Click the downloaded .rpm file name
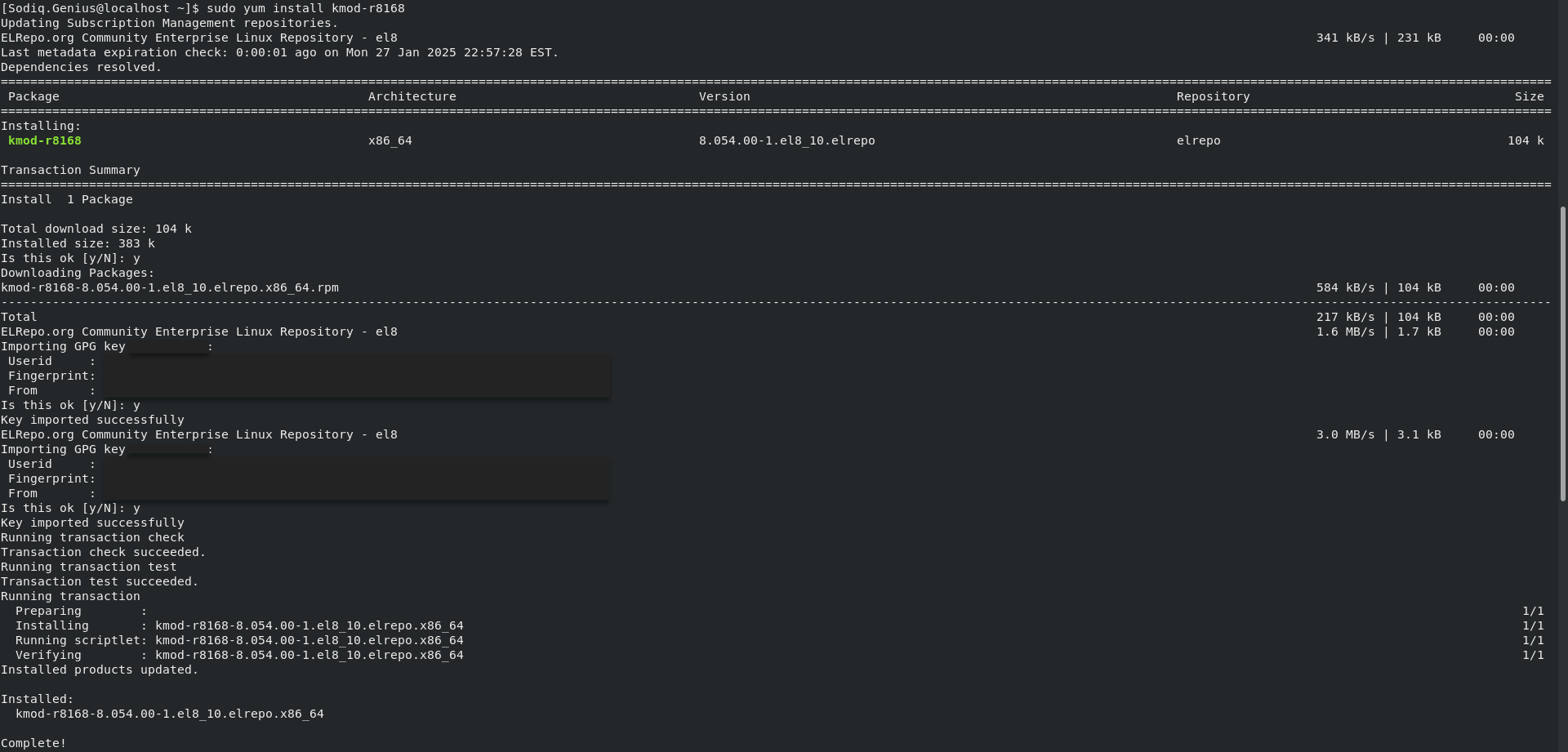1568x752 pixels. pos(170,287)
